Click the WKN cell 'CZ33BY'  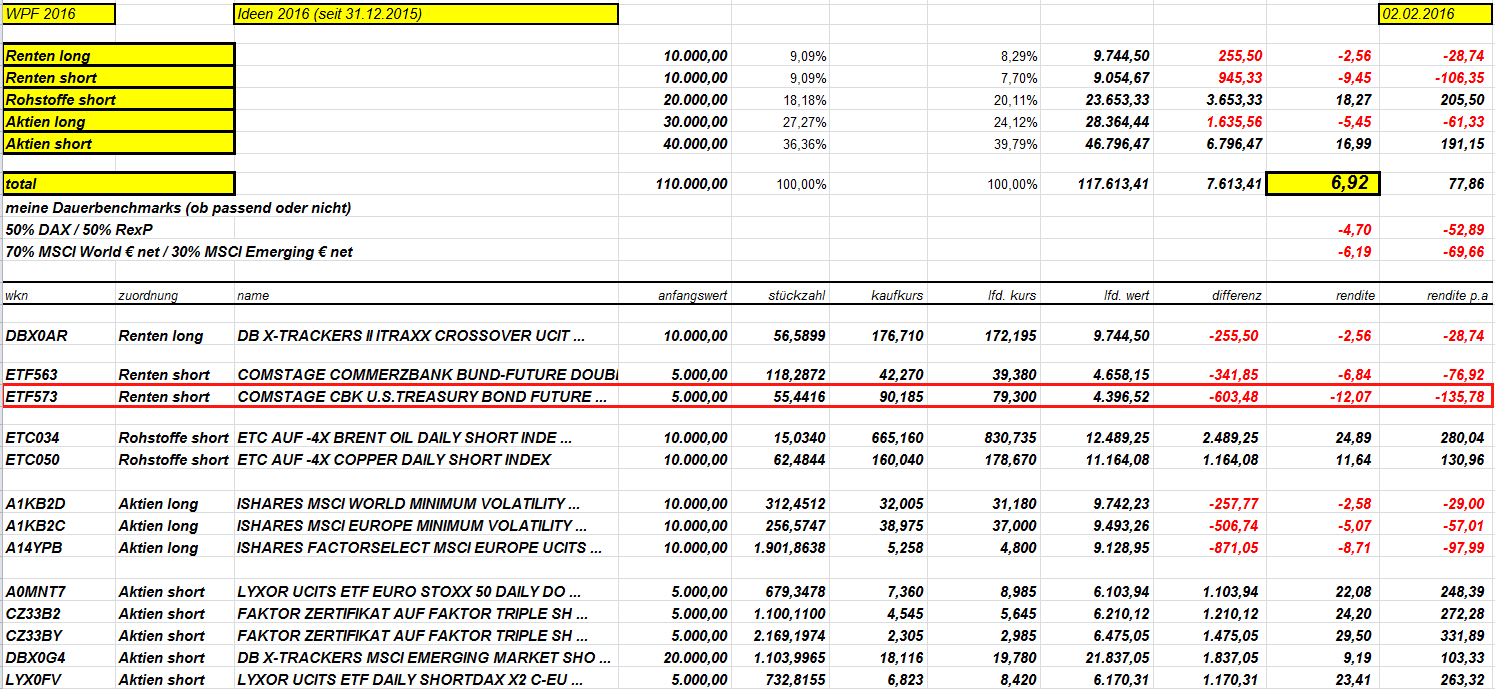tap(32, 636)
